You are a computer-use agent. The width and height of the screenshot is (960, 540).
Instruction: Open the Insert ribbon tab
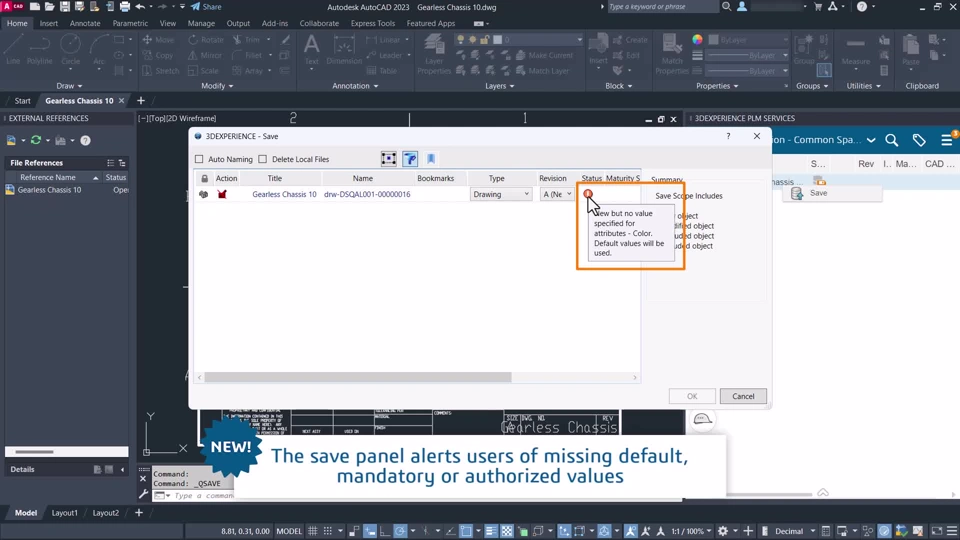[49, 23]
